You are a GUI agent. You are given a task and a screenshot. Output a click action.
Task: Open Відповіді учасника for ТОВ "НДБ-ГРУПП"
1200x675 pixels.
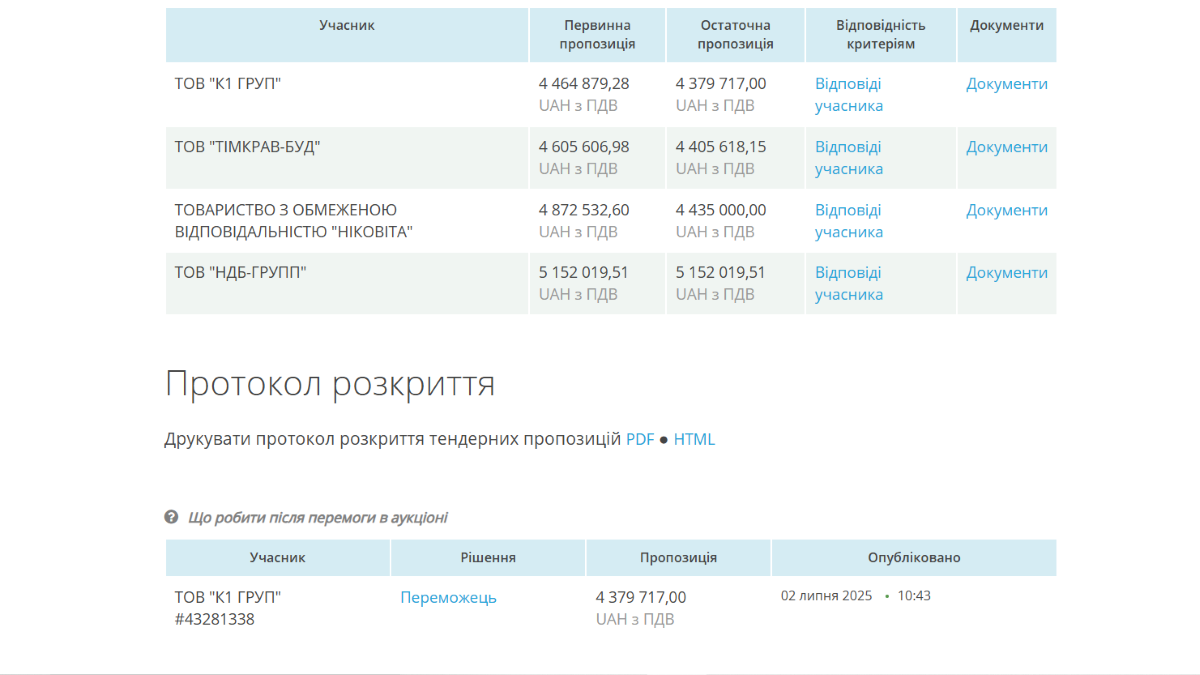point(849,283)
